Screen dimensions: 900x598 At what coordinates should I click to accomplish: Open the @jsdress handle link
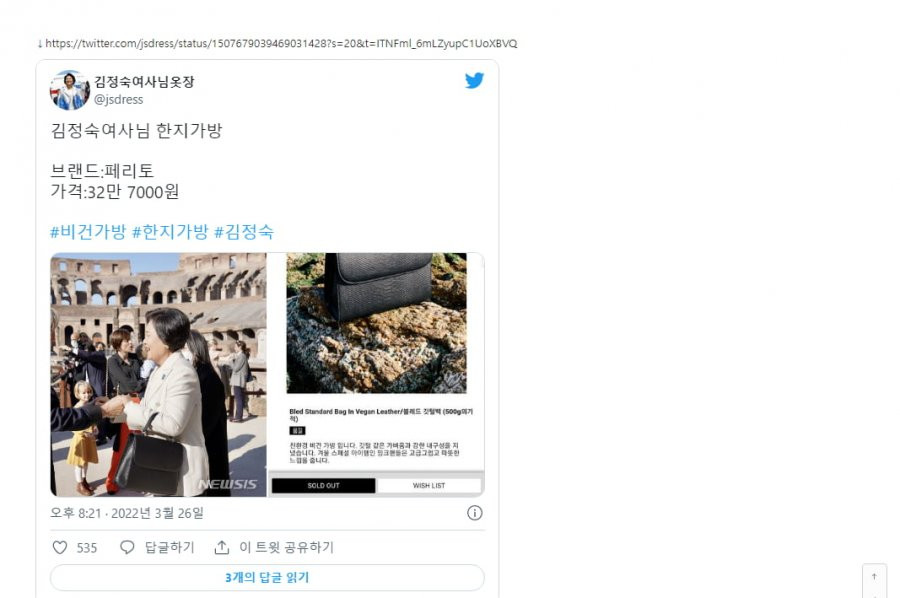tap(119, 99)
